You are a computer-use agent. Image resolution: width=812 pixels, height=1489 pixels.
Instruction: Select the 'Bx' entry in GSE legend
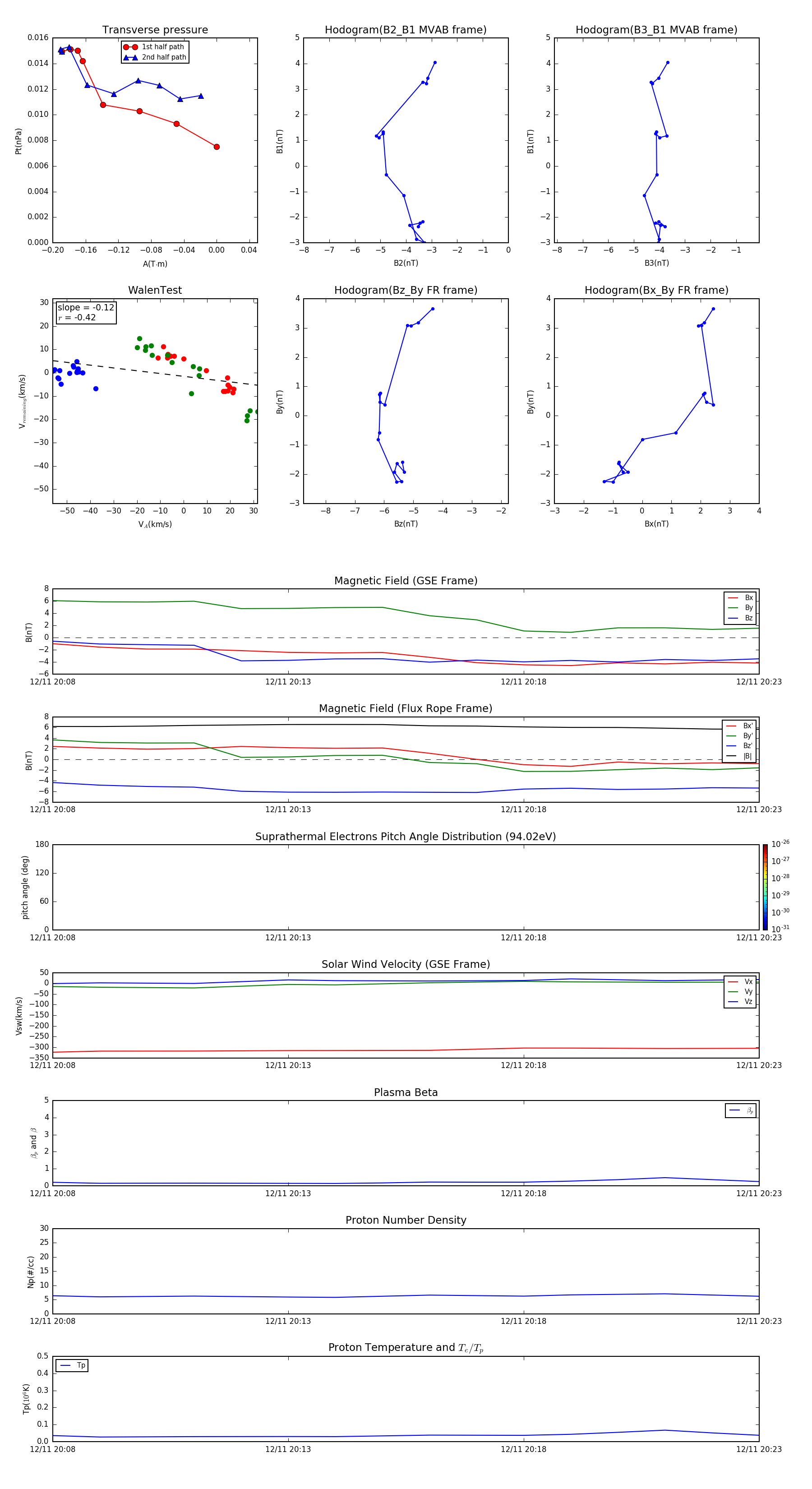coord(740,598)
